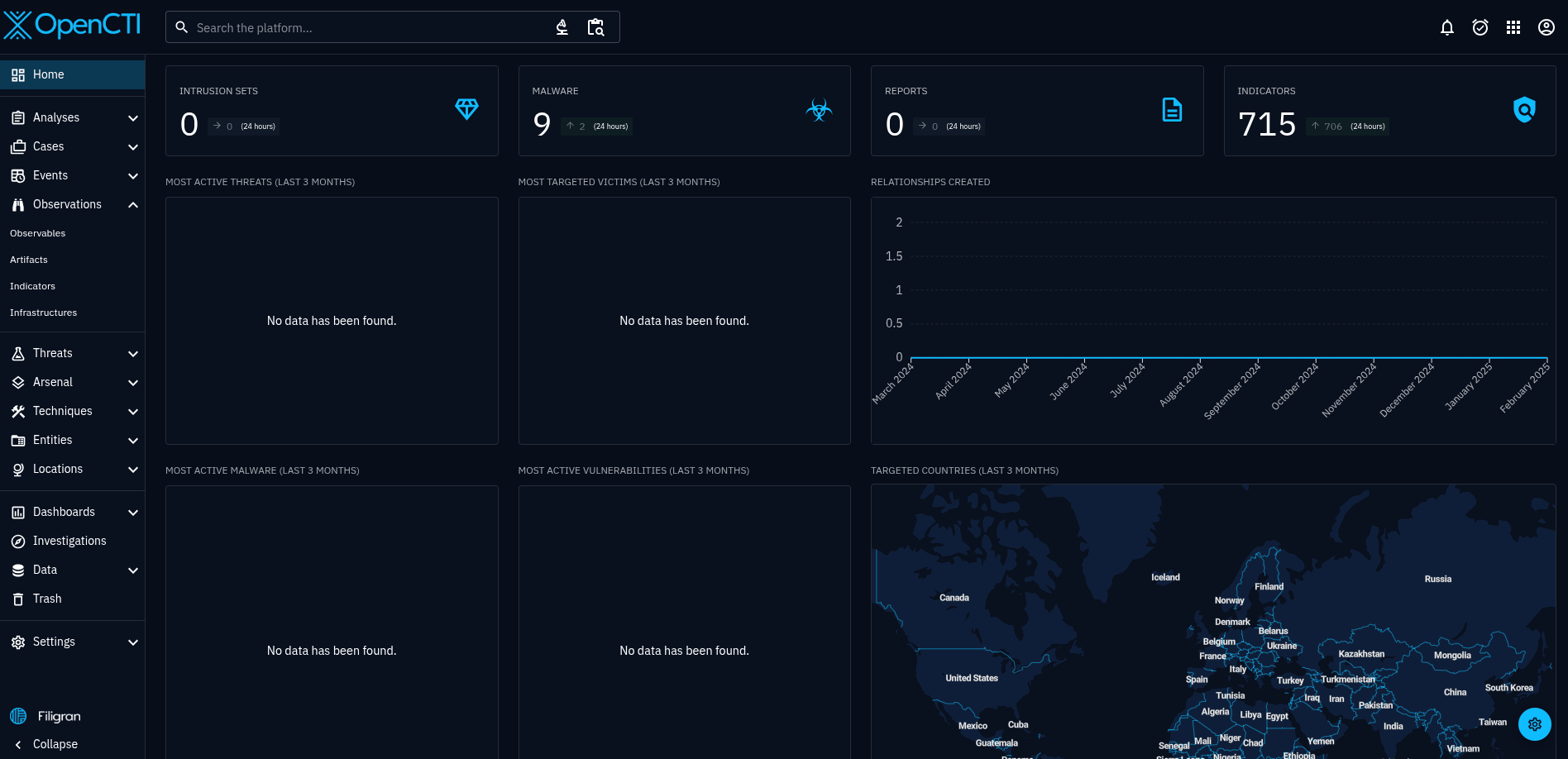Expand the Entities menu chevron

point(133,441)
